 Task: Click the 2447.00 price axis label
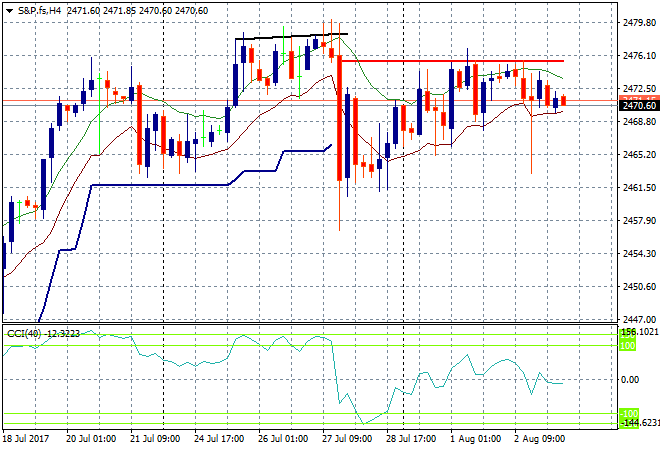pos(639,320)
